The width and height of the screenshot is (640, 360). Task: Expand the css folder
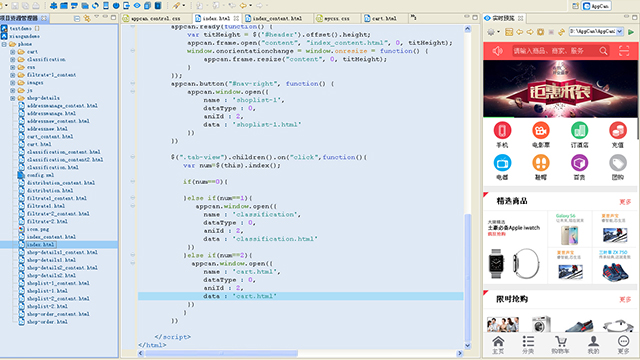(x=12, y=67)
